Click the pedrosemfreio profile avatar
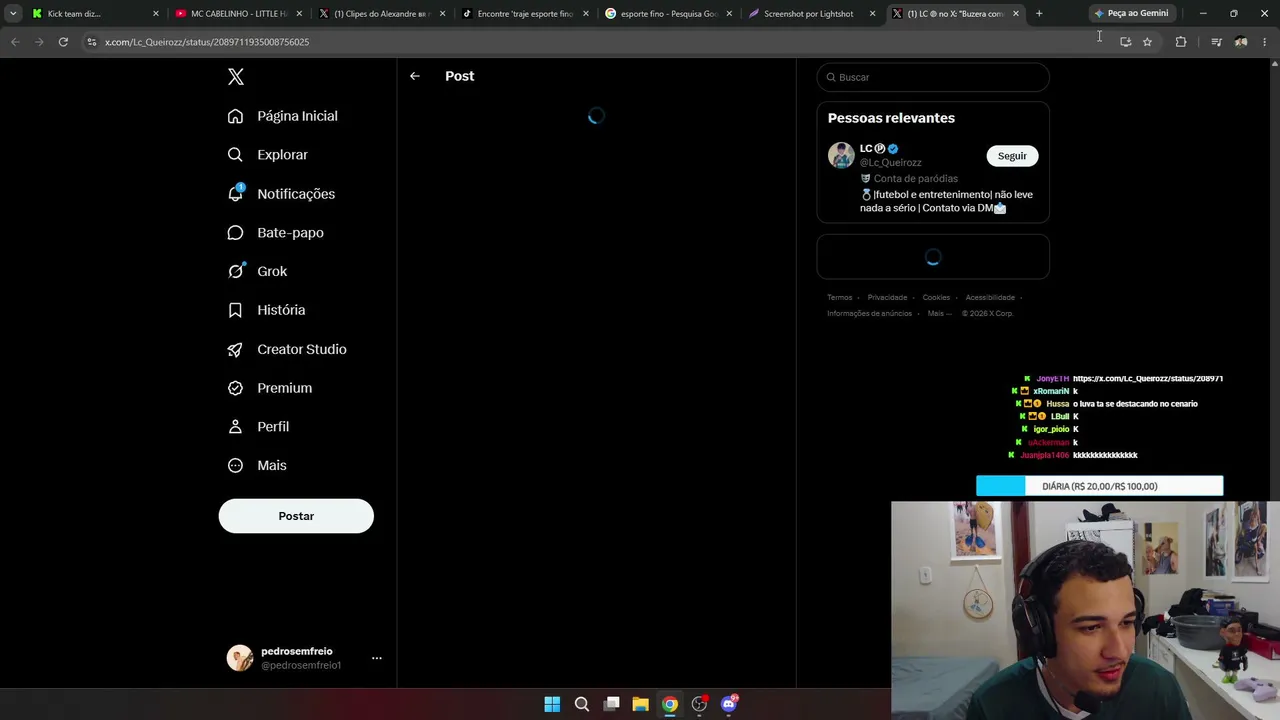1280x720 pixels. (240, 658)
